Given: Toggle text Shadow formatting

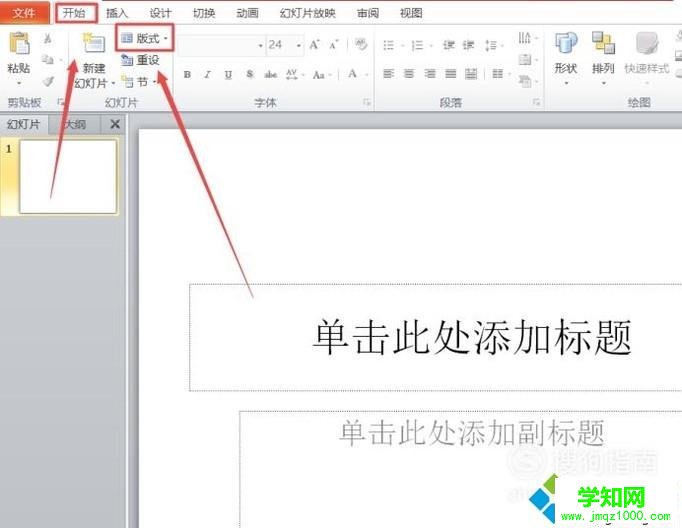Looking at the screenshot, I should [x=249, y=74].
